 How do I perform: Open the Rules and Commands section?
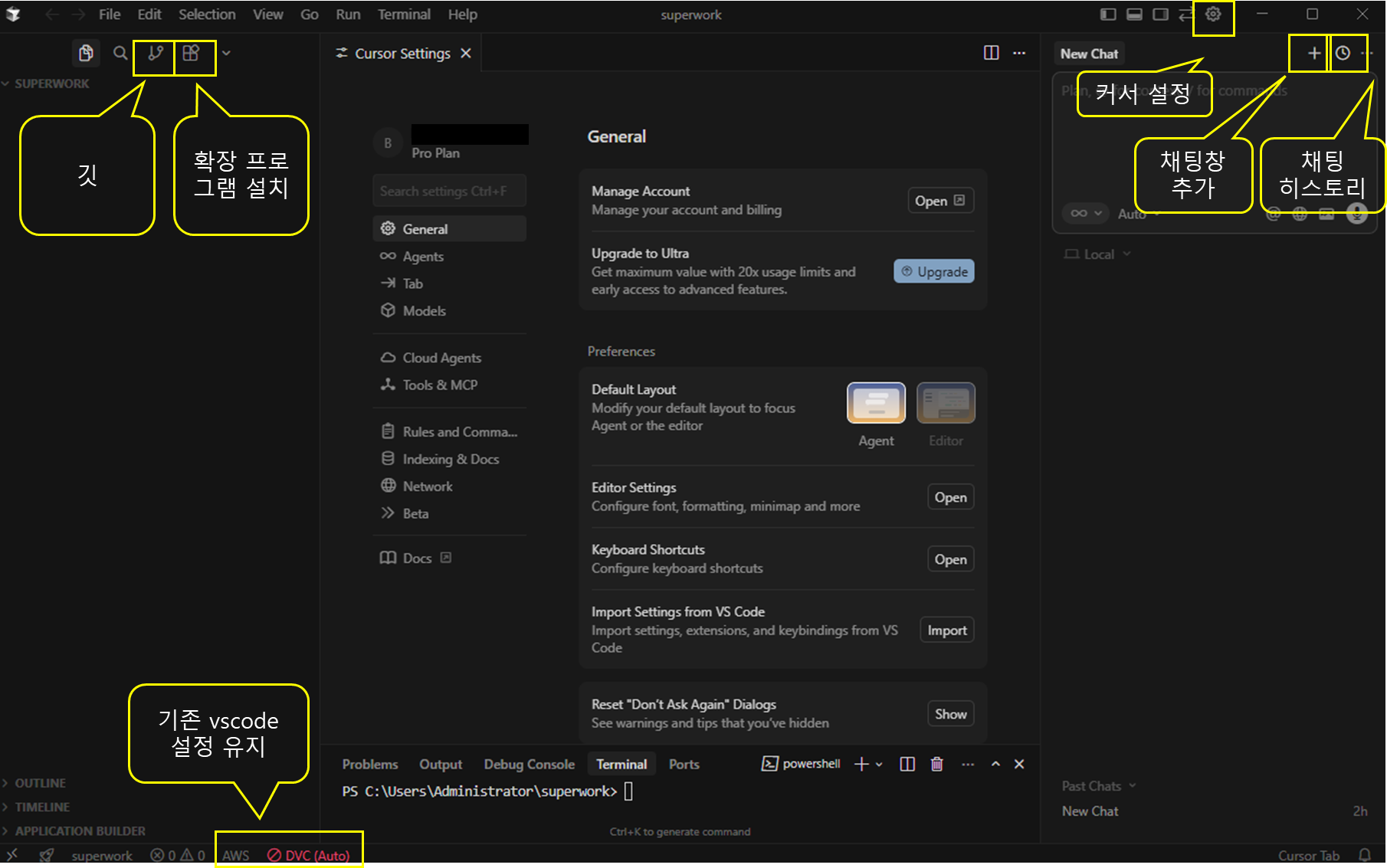coord(449,432)
